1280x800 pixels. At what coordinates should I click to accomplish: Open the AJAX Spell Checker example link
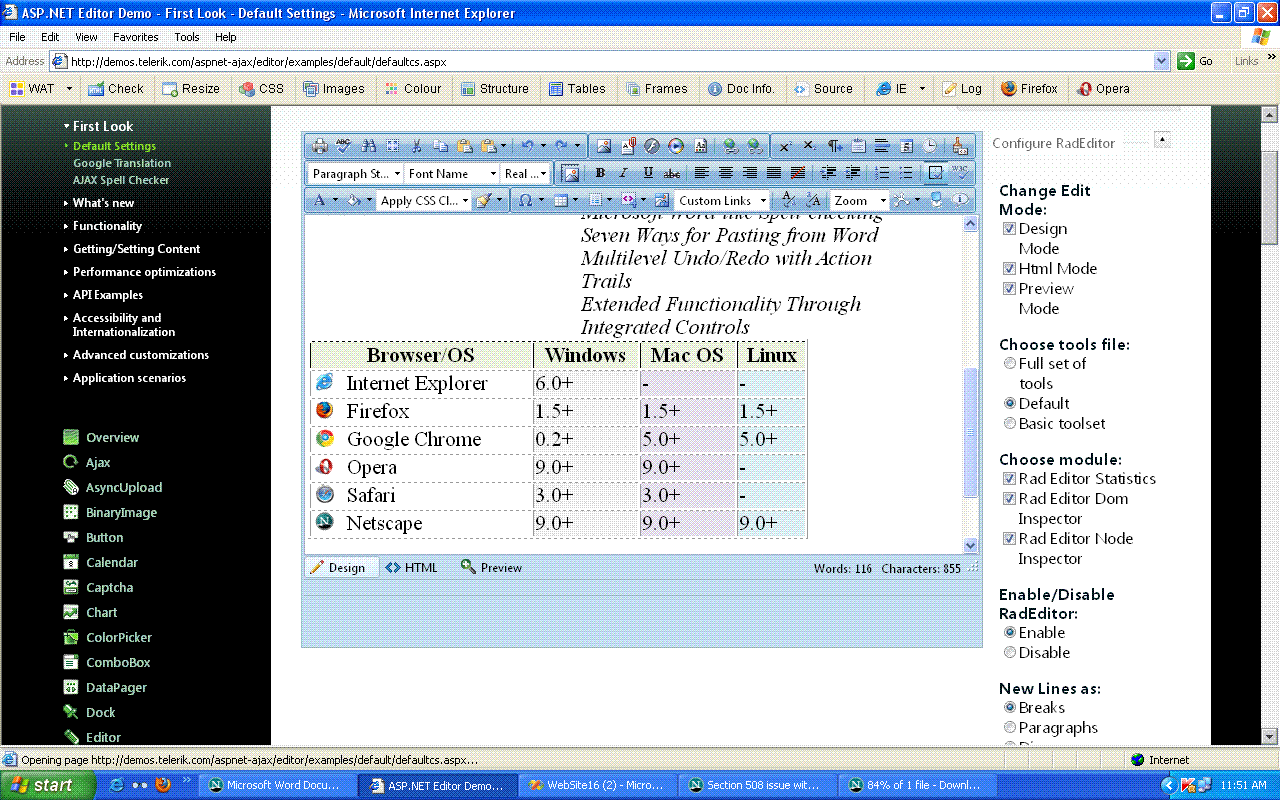pyautogui.click(x=121, y=180)
